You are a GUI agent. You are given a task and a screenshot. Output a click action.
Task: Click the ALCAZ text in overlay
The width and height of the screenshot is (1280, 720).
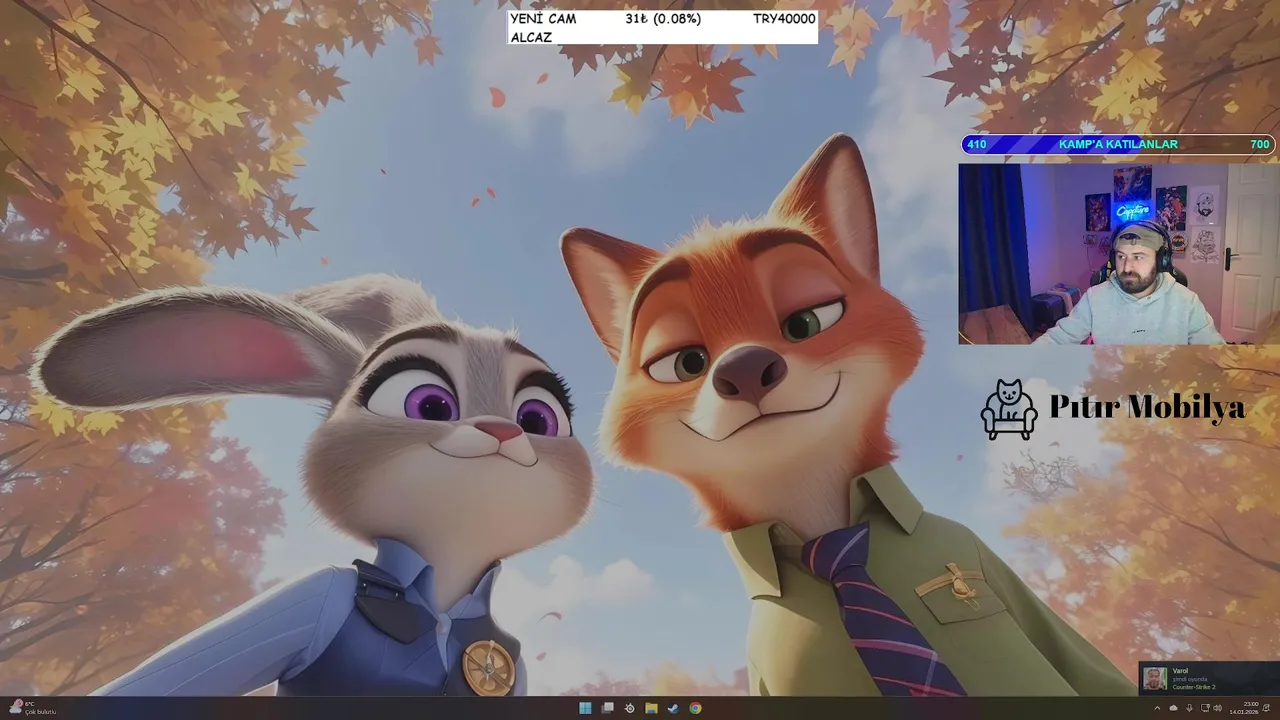point(531,37)
